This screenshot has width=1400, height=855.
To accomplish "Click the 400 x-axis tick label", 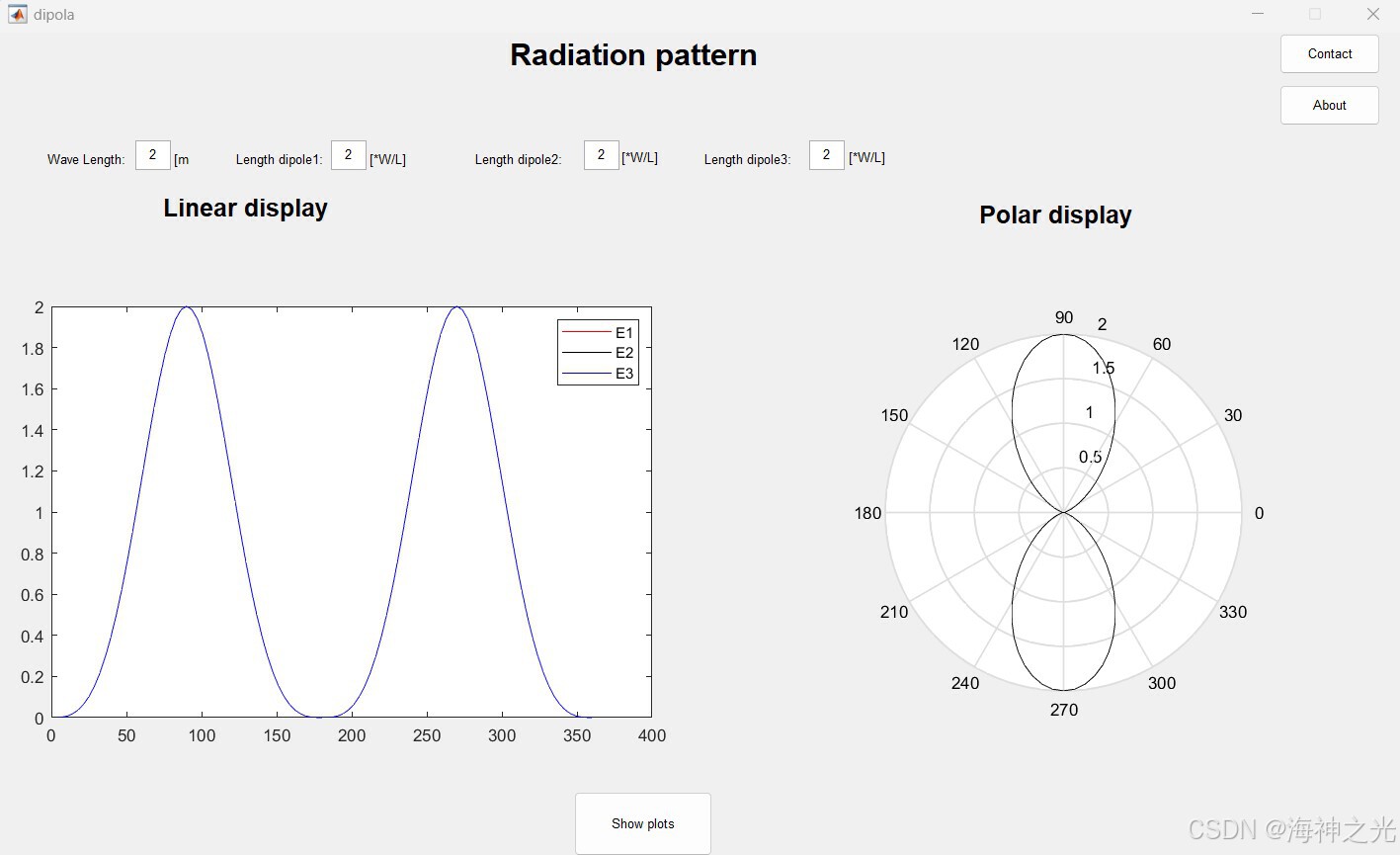I will tap(652, 735).
